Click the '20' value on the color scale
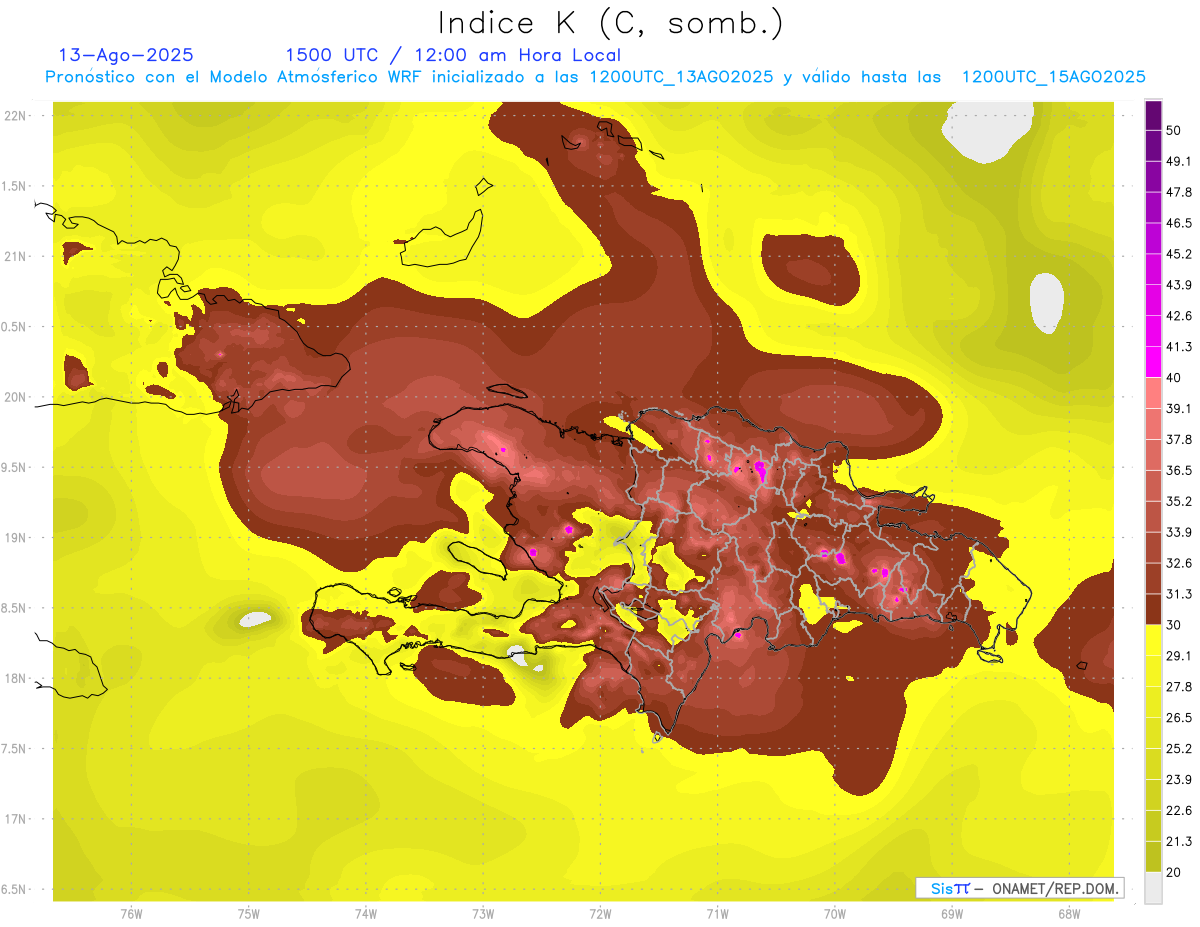This screenshot has width=1200, height=927. point(1174,872)
